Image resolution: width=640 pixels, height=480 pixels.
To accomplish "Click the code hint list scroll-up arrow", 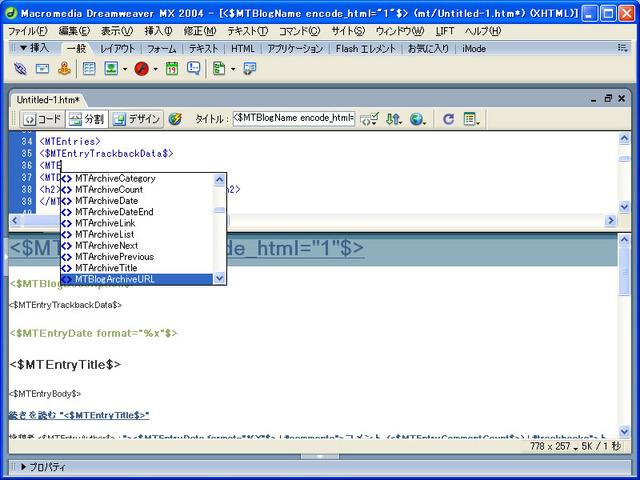I will pyautogui.click(x=220, y=179).
